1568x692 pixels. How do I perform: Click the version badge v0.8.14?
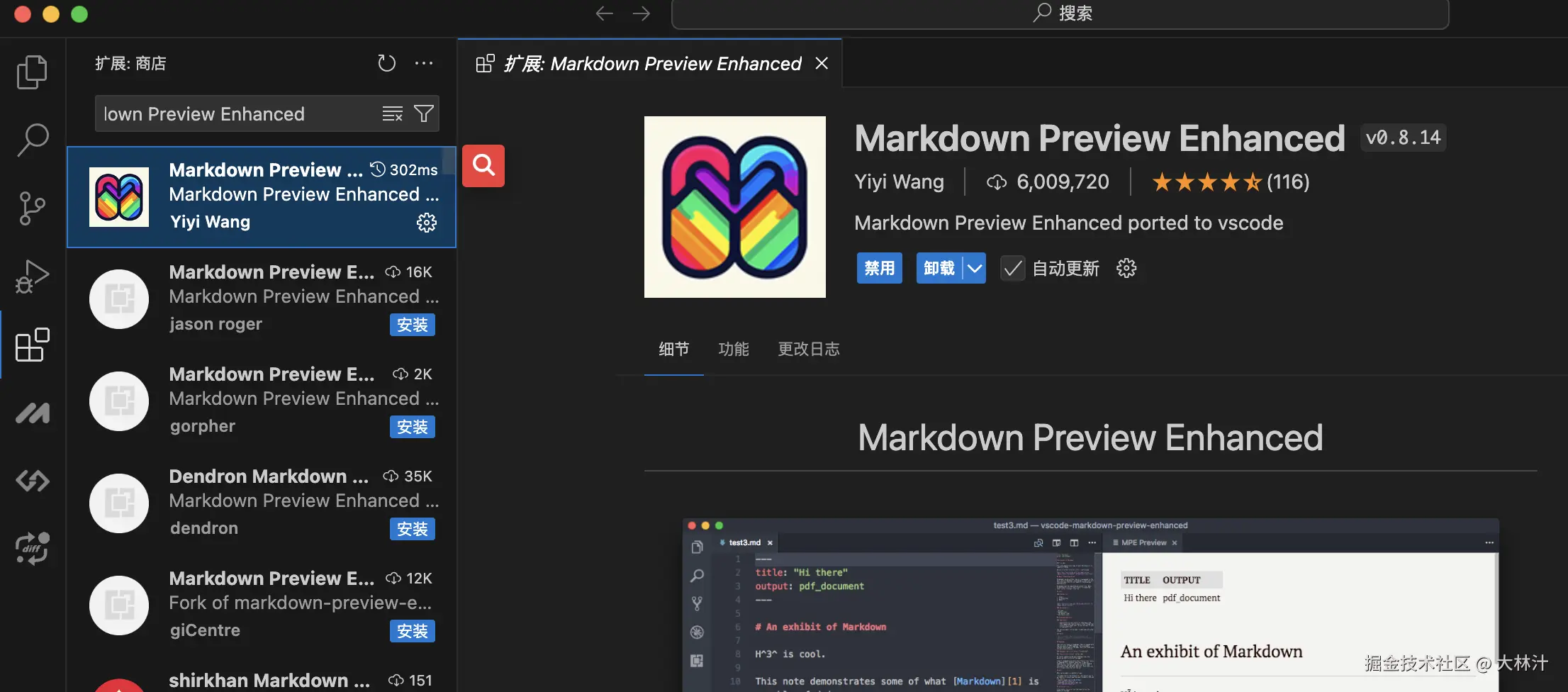[1404, 138]
